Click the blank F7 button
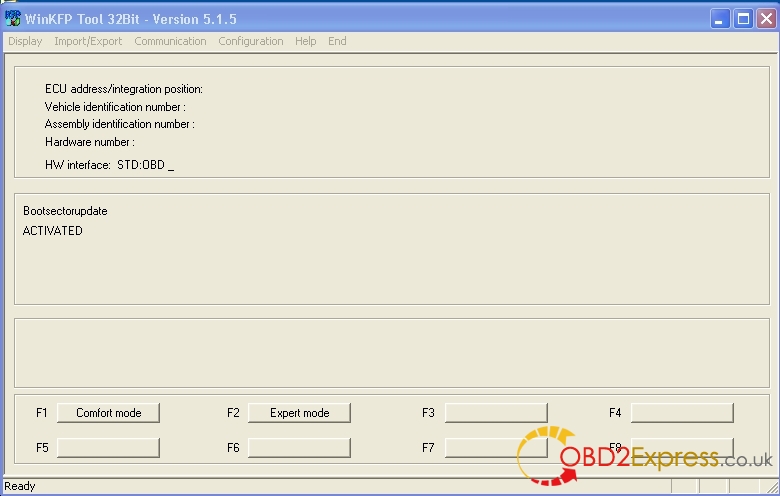Viewport: 780px width, 496px height. [496, 447]
